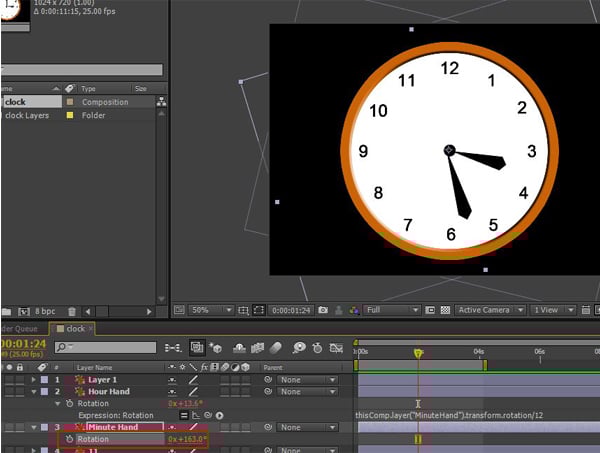Click the Minute Hand rotation value
Screen dimensions: 600x453
(x=187, y=439)
